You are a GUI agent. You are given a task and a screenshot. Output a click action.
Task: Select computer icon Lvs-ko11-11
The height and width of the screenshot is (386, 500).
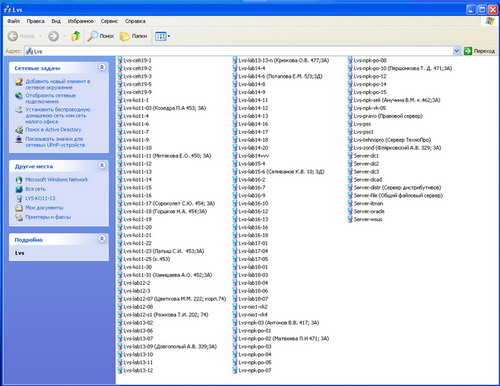120,155
